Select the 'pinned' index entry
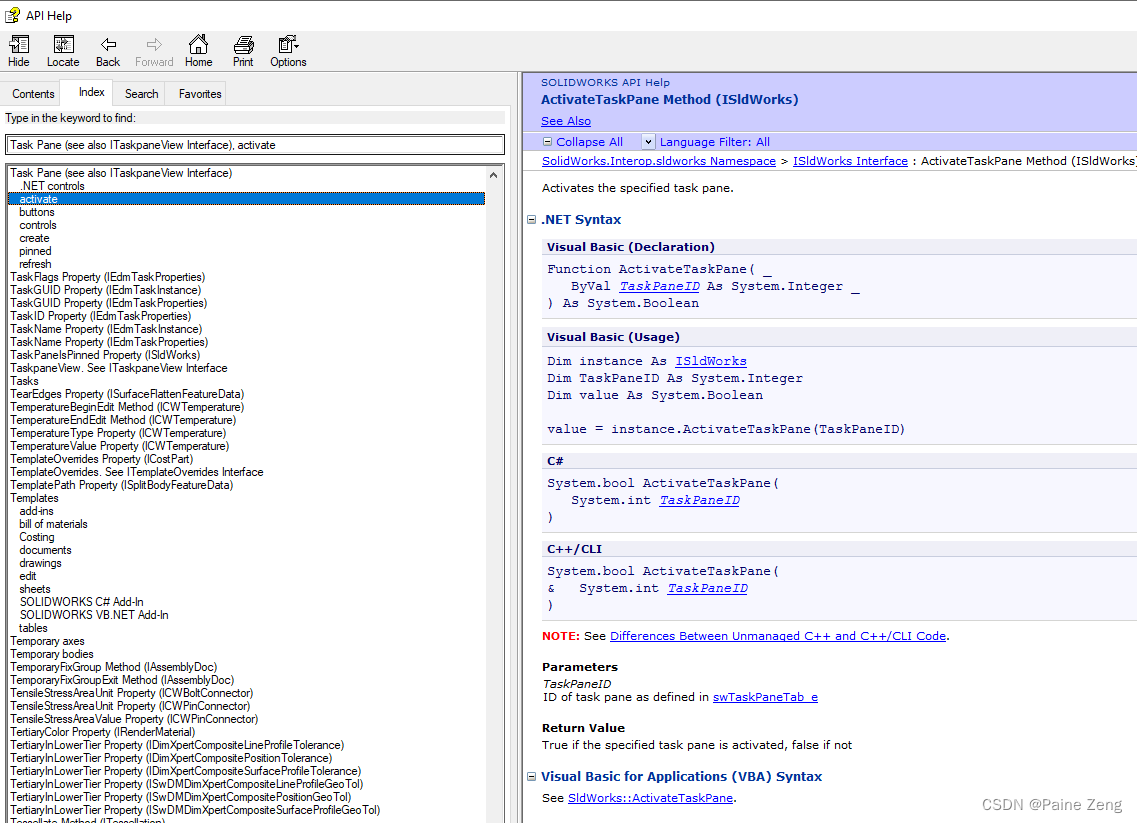 tap(36, 252)
